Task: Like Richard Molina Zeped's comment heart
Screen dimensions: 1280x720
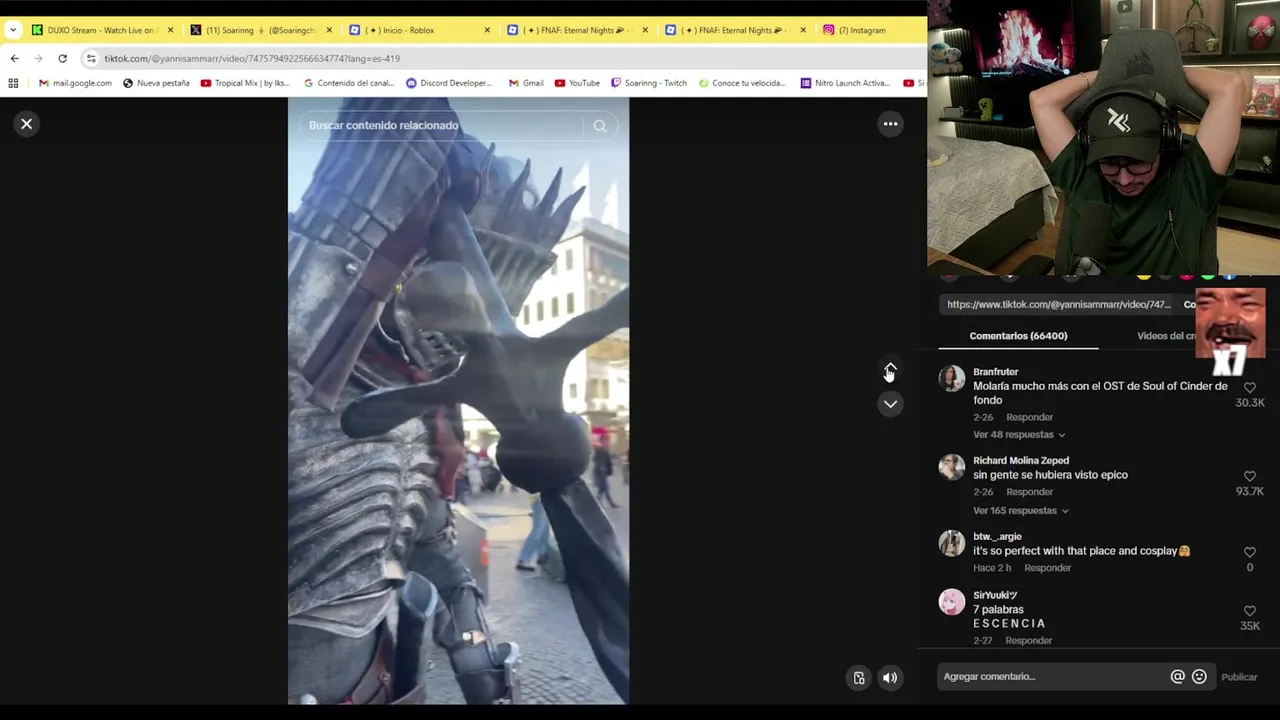Action: [1249, 477]
